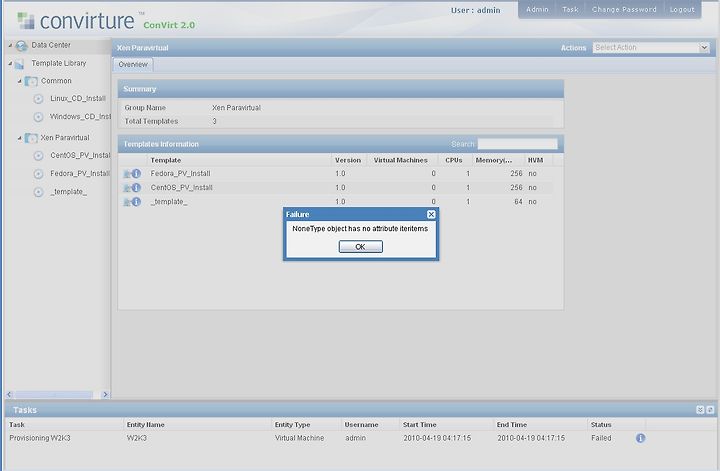
Task: Open the Select Action dropdown
Action: coord(703,47)
